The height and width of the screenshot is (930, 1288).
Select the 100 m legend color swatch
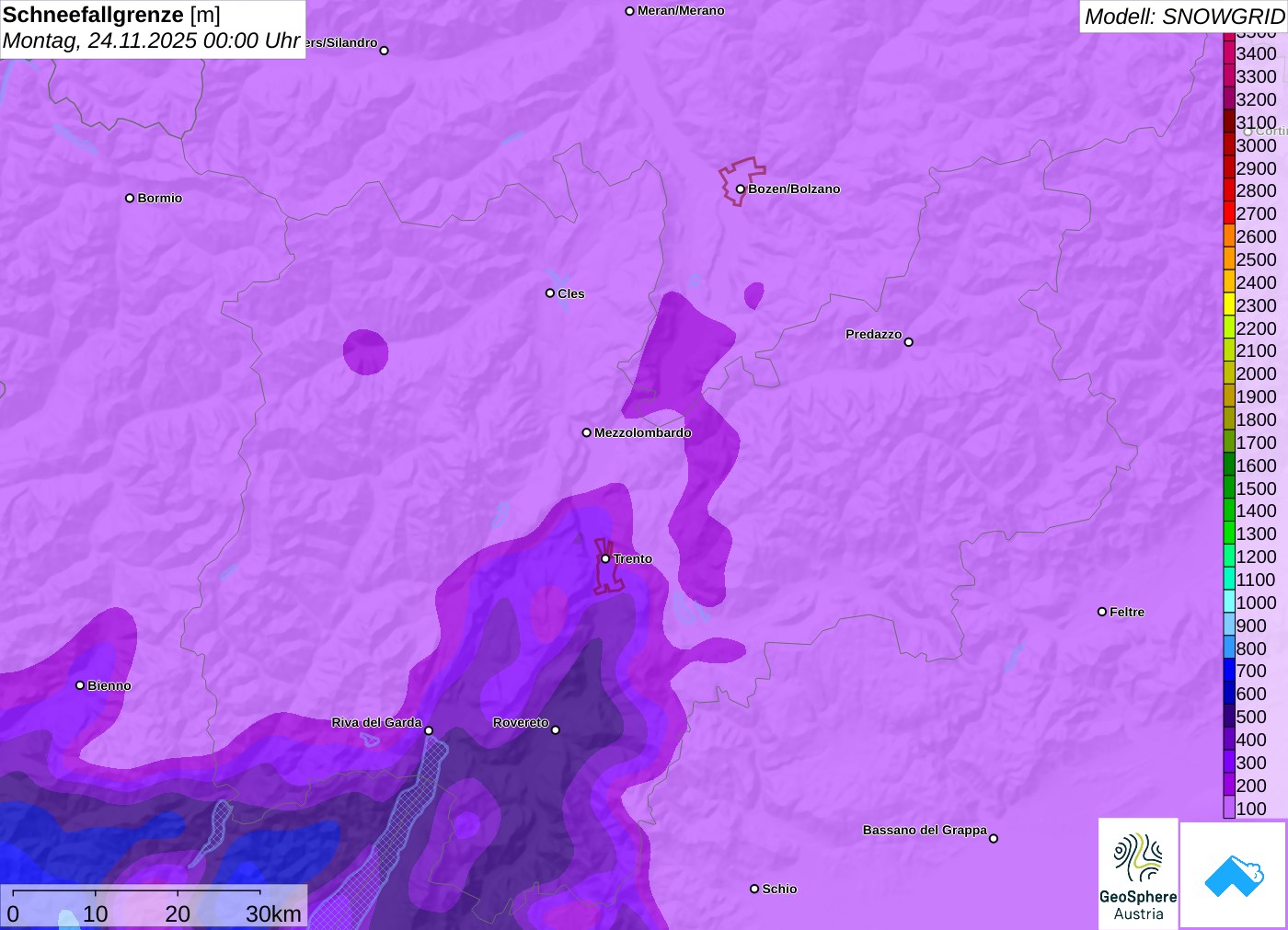pyautogui.click(x=1229, y=808)
